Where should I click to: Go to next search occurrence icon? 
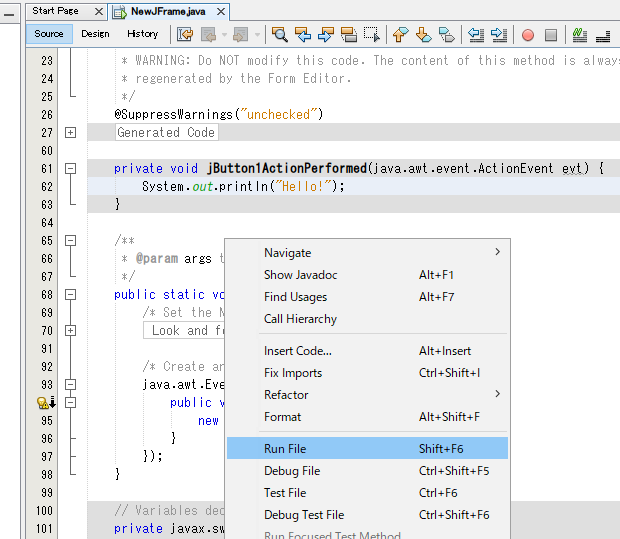coord(326,35)
